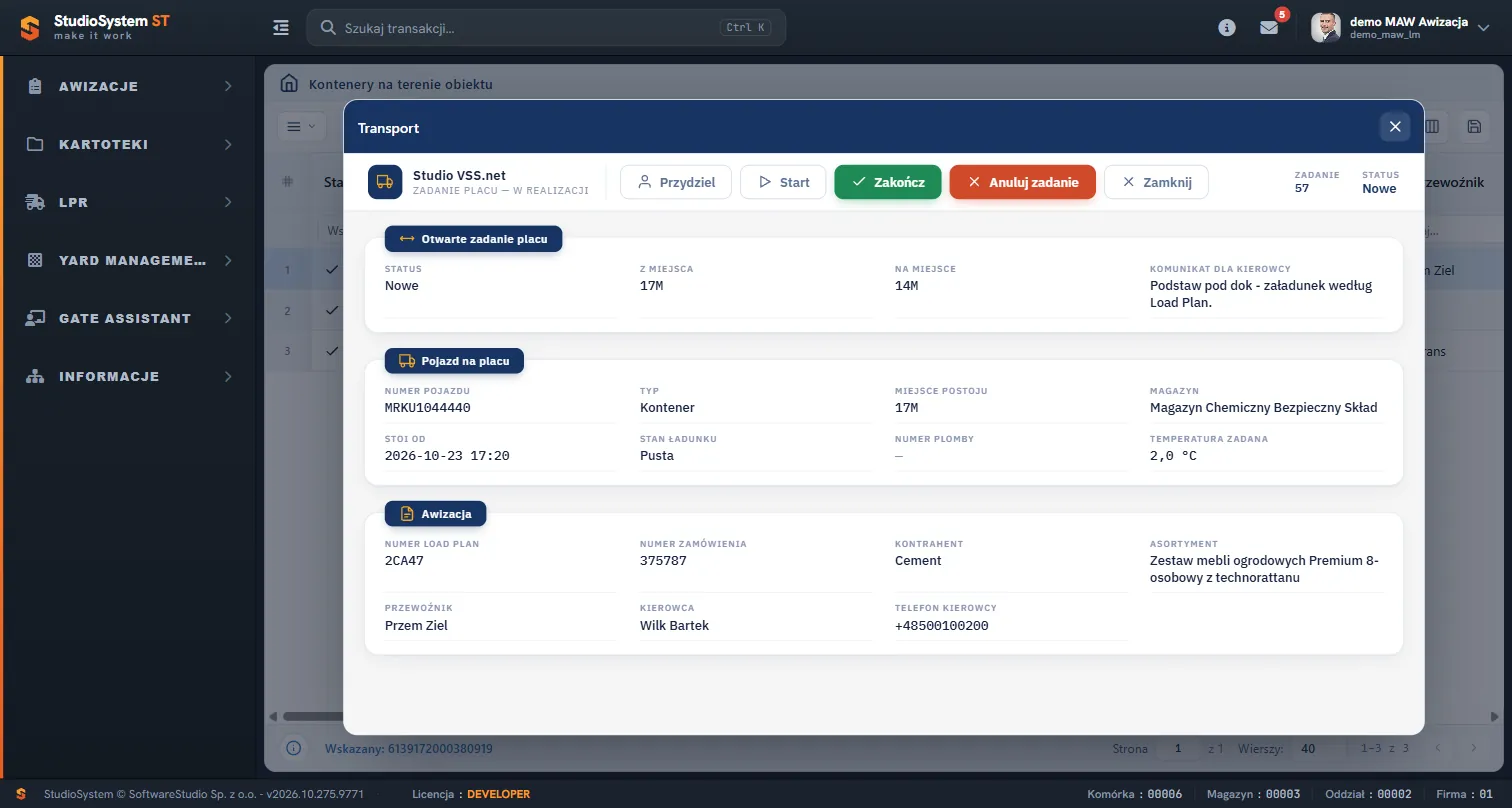Image resolution: width=1512 pixels, height=808 pixels.
Task: Open the YARD MANAGEME... menu label
Action: (x=133, y=260)
